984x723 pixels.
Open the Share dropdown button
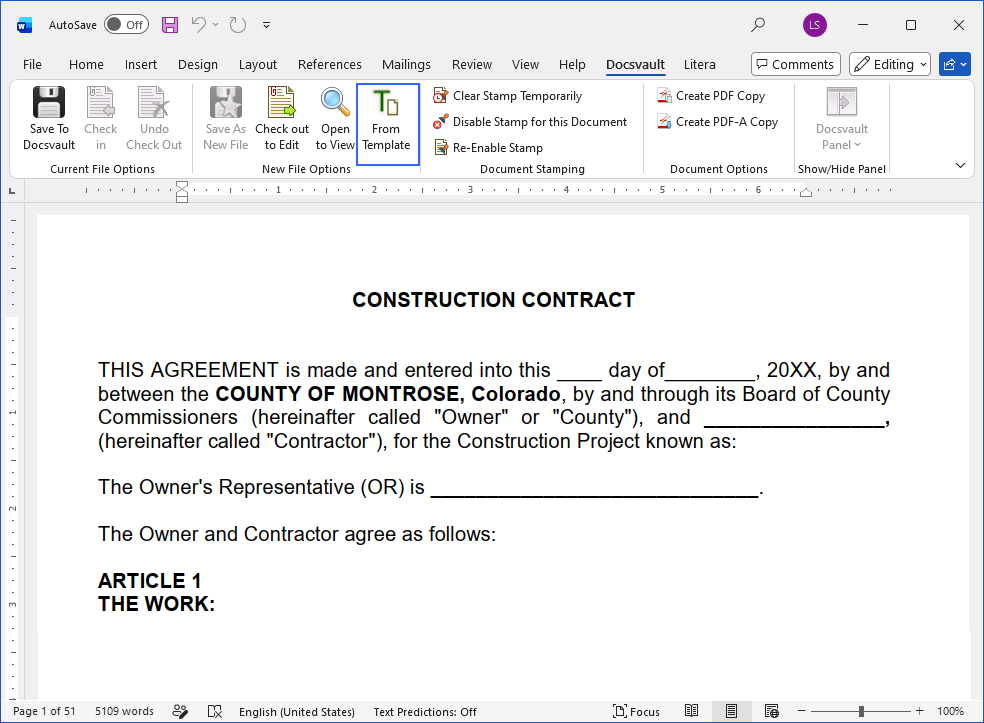[x=955, y=64]
